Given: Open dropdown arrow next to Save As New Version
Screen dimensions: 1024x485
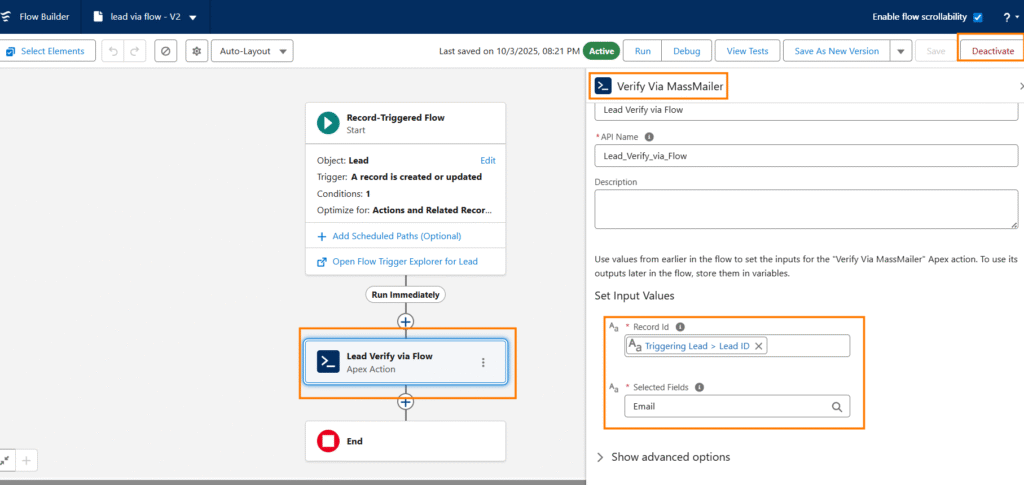Looking at the screenshot, I should click(900, 51).
